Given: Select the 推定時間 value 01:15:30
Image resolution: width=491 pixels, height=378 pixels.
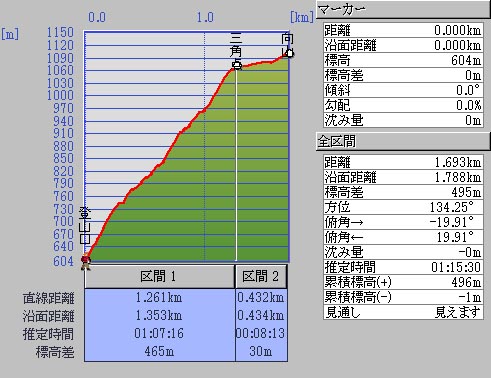Looking at the screenshot, I should coord(456,267).
